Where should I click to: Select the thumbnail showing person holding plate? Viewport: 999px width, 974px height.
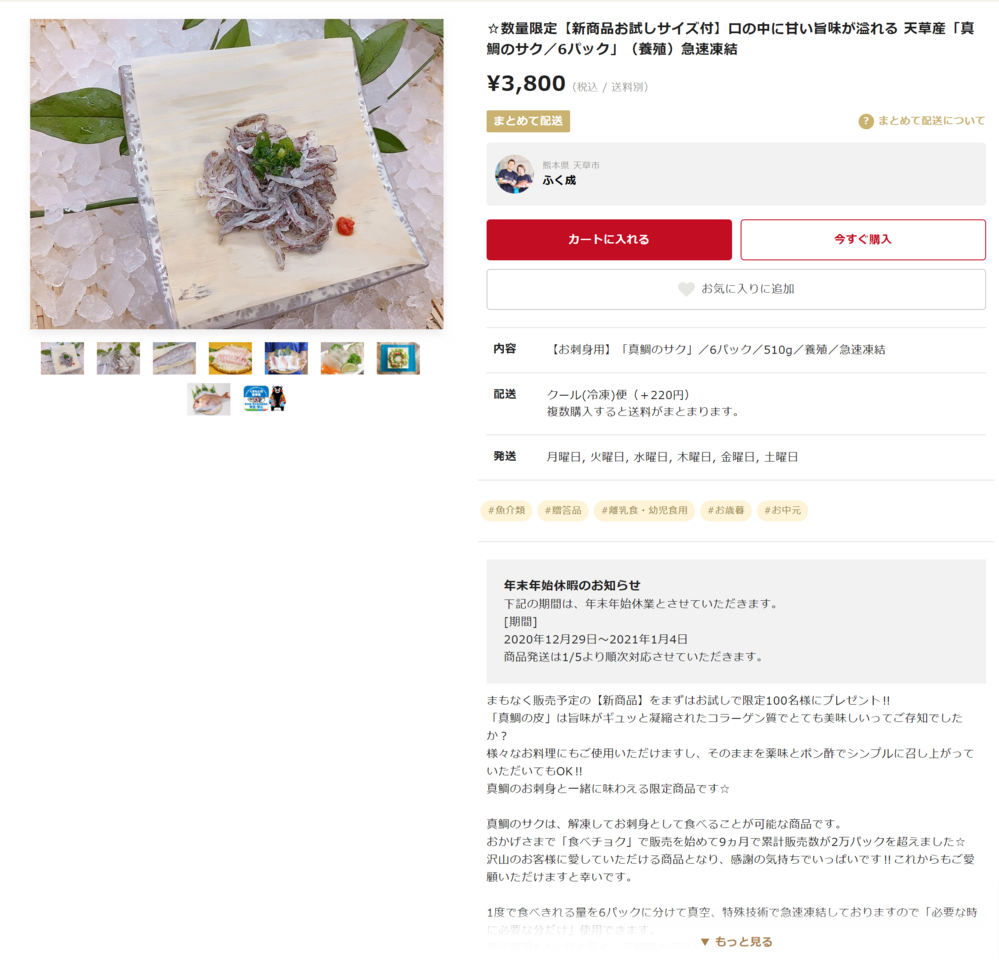click(x=286, y=358)
